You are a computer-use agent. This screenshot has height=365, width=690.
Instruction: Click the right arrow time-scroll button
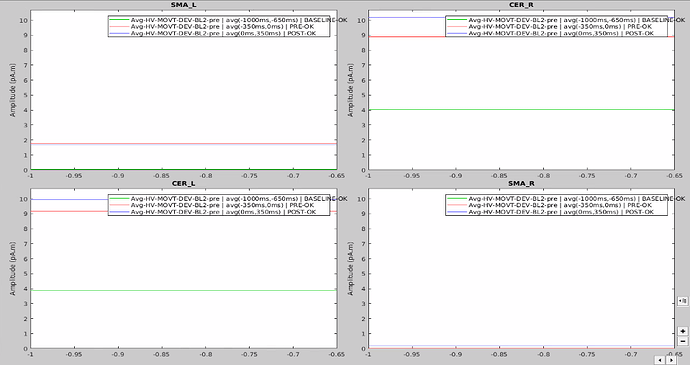click(671, 360)
